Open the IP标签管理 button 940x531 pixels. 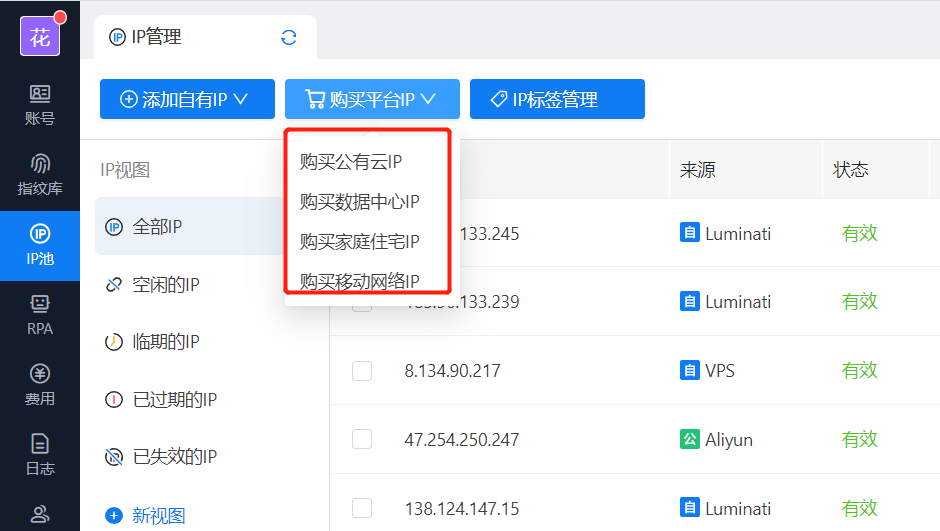(x=557, y=99)
